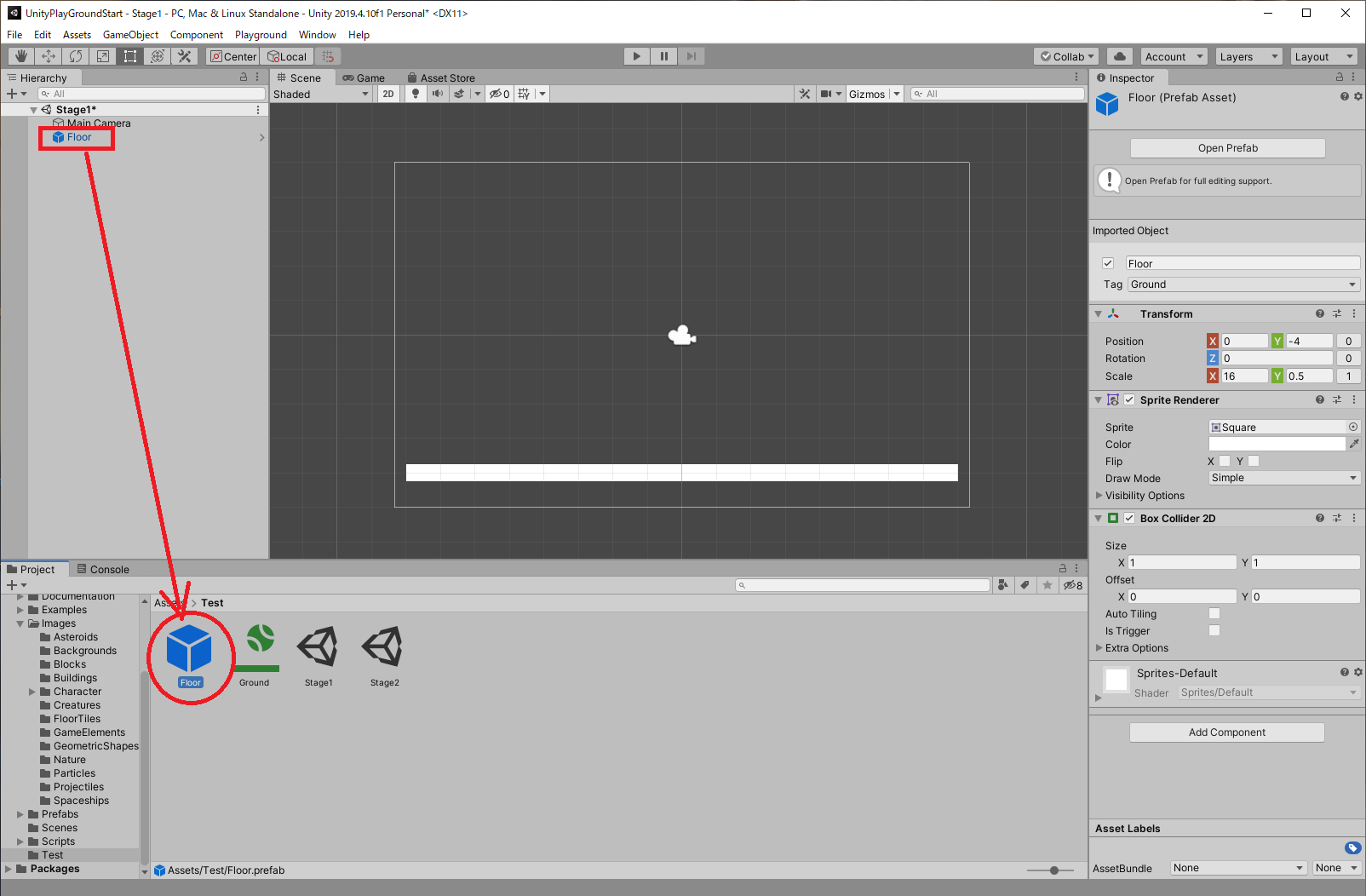Enable the Is Trigger checkbox

(1214, 630)
